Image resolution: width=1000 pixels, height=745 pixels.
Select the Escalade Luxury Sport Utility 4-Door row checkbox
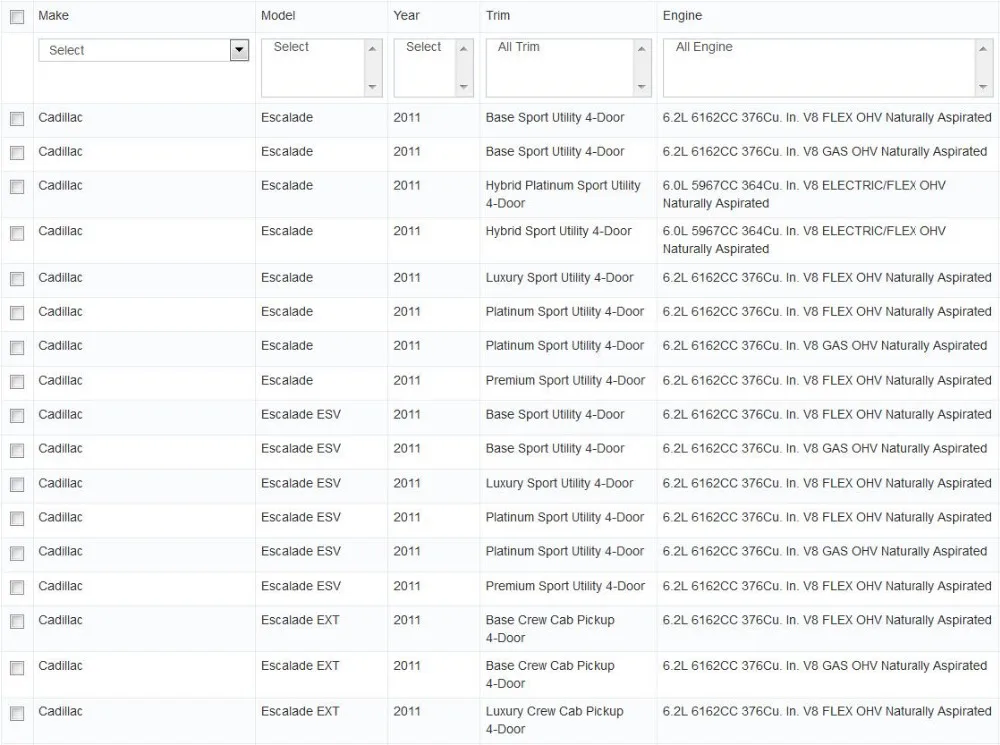17,279
